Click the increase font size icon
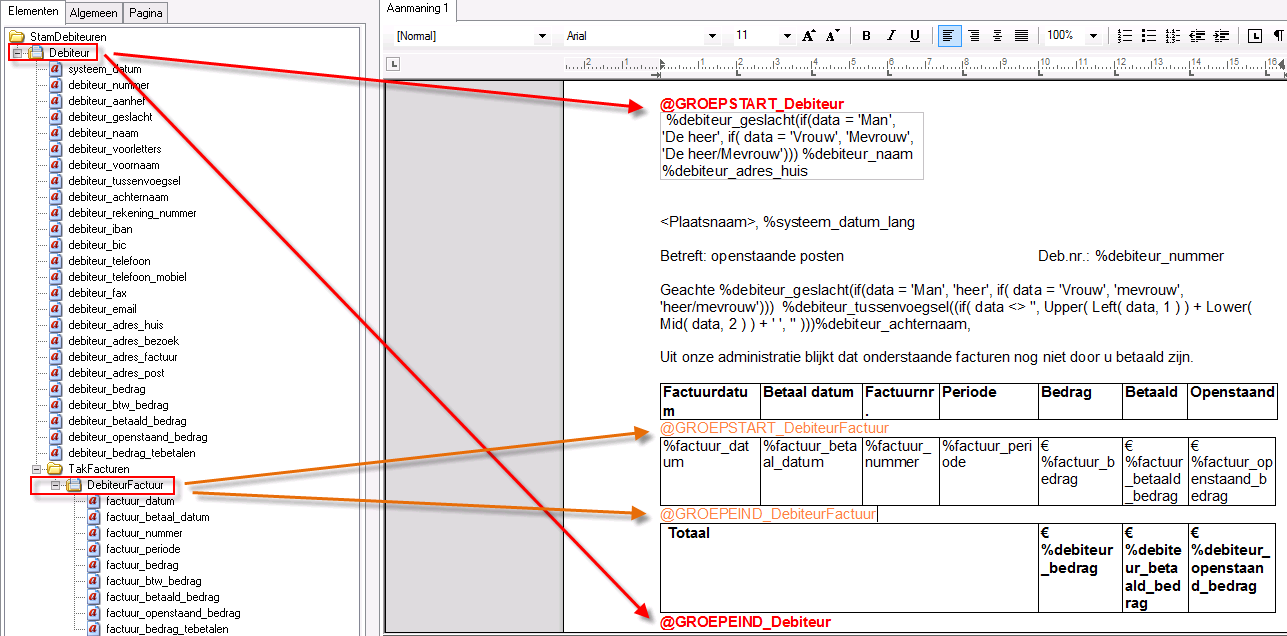This screenshot has width=1287, height=636. [809, 36]
